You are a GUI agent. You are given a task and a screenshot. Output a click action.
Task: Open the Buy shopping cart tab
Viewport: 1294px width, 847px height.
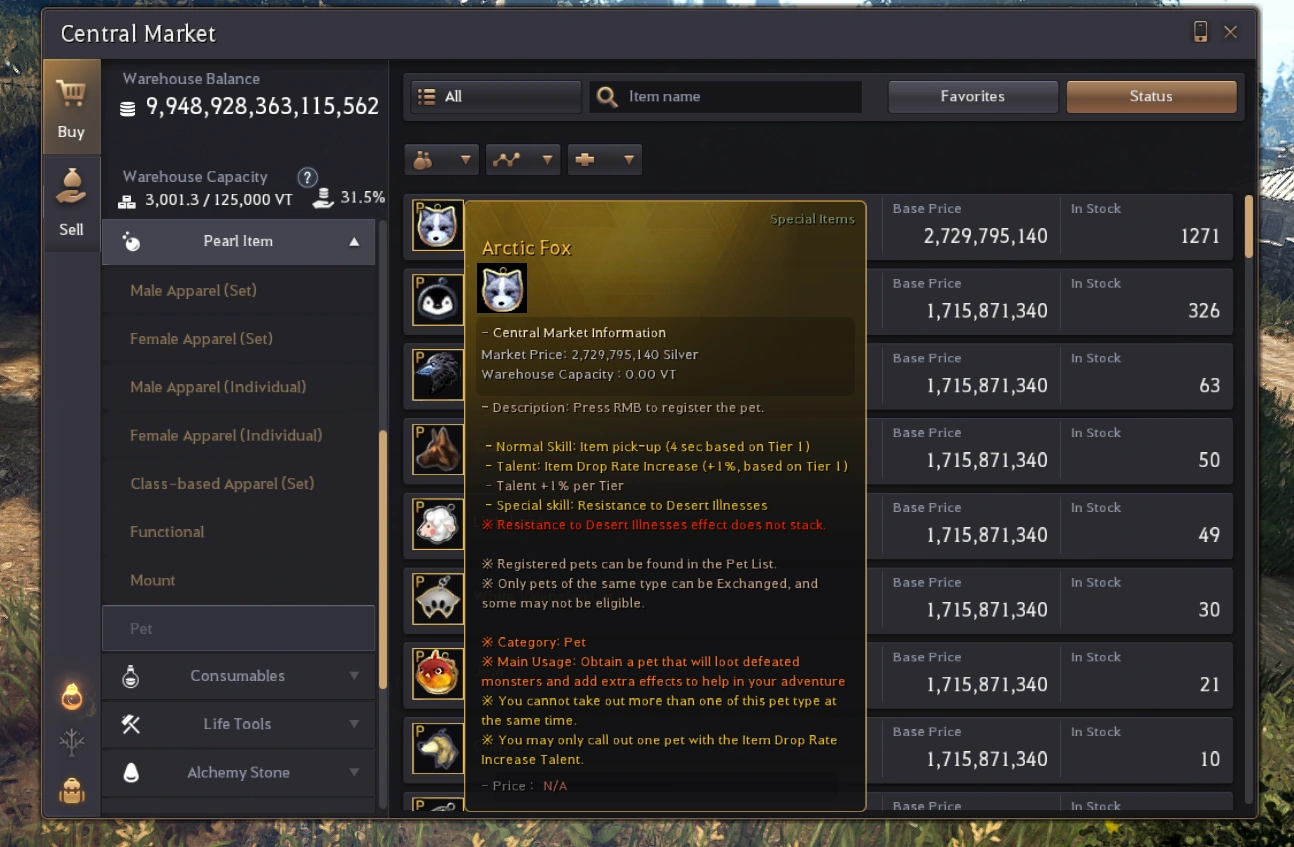click(71, 106)
